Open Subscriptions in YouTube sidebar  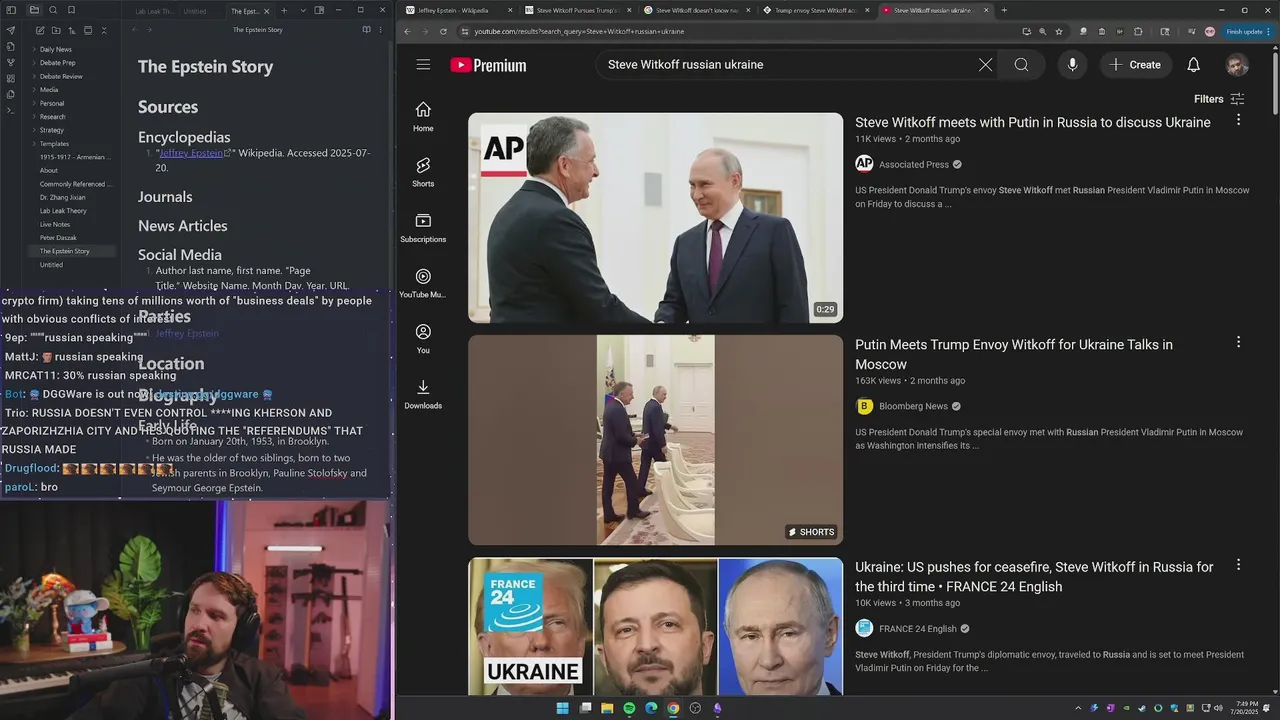pos(423,227)
